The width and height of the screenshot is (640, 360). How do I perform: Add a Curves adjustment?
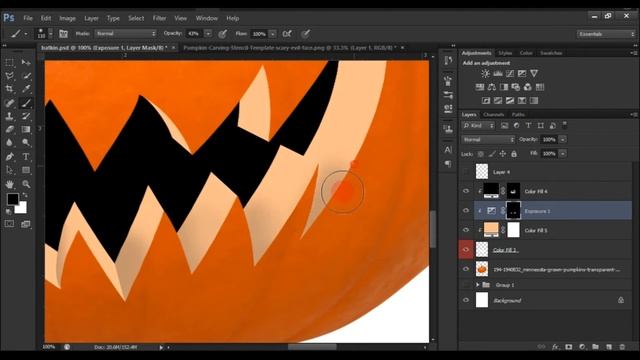510,73
